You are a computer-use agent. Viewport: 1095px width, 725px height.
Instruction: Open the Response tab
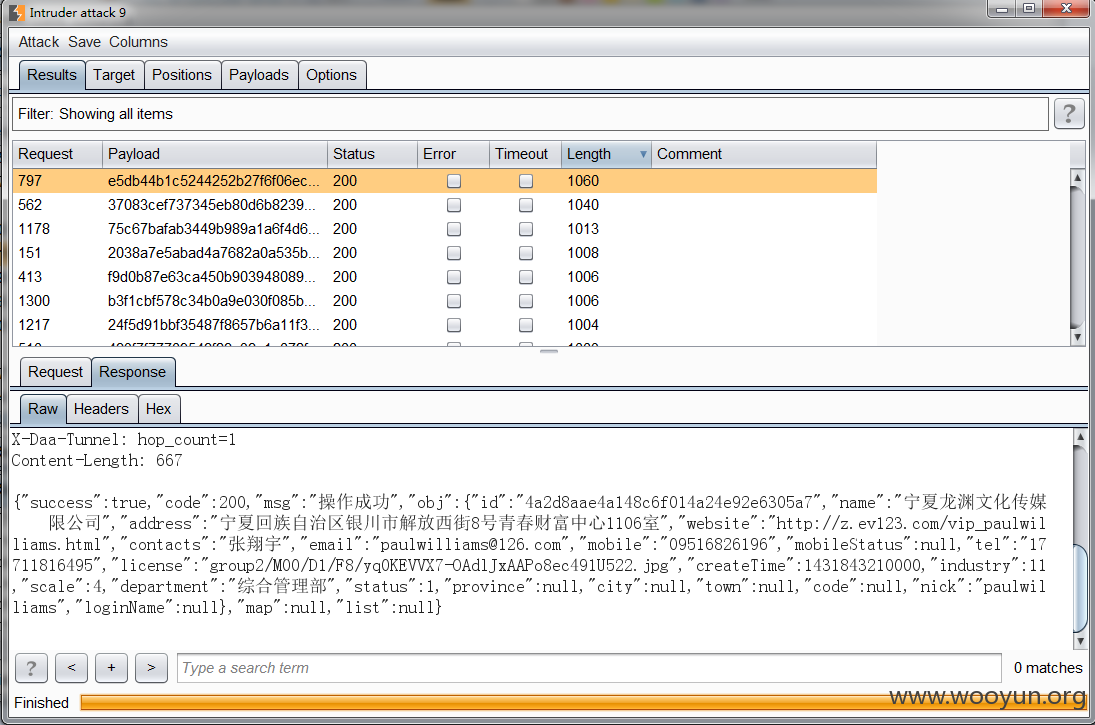[x=133, y=372]
